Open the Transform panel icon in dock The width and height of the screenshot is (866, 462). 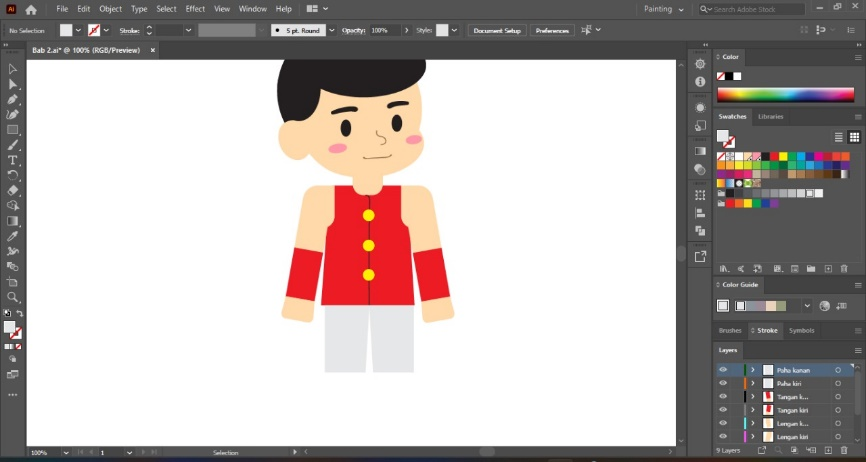700,195
